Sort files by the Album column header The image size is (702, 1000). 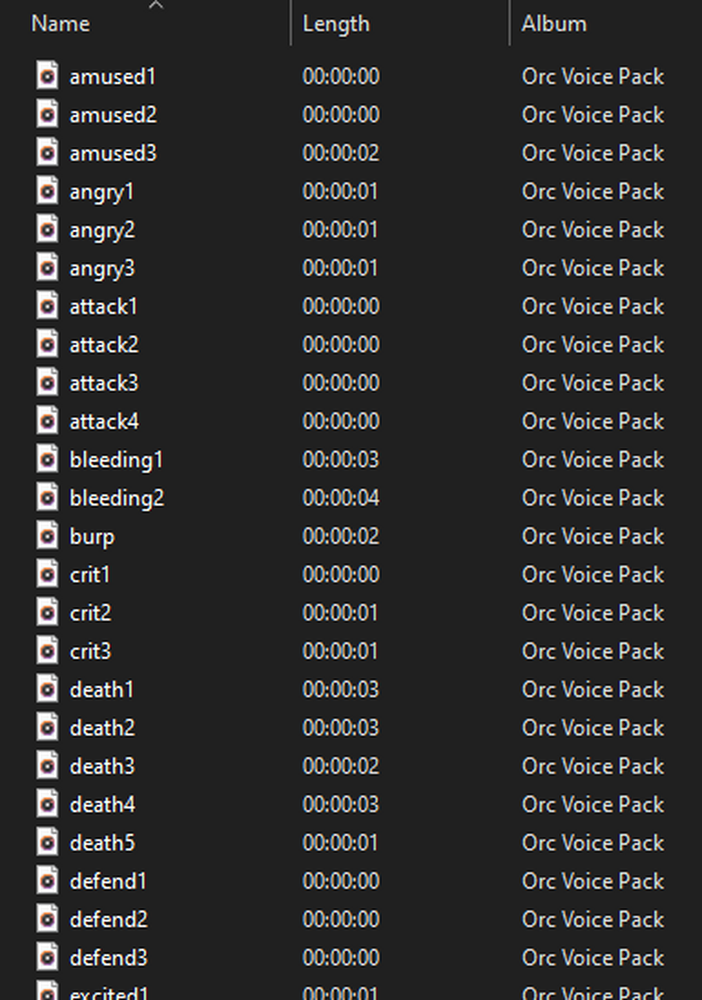point(554,23)
